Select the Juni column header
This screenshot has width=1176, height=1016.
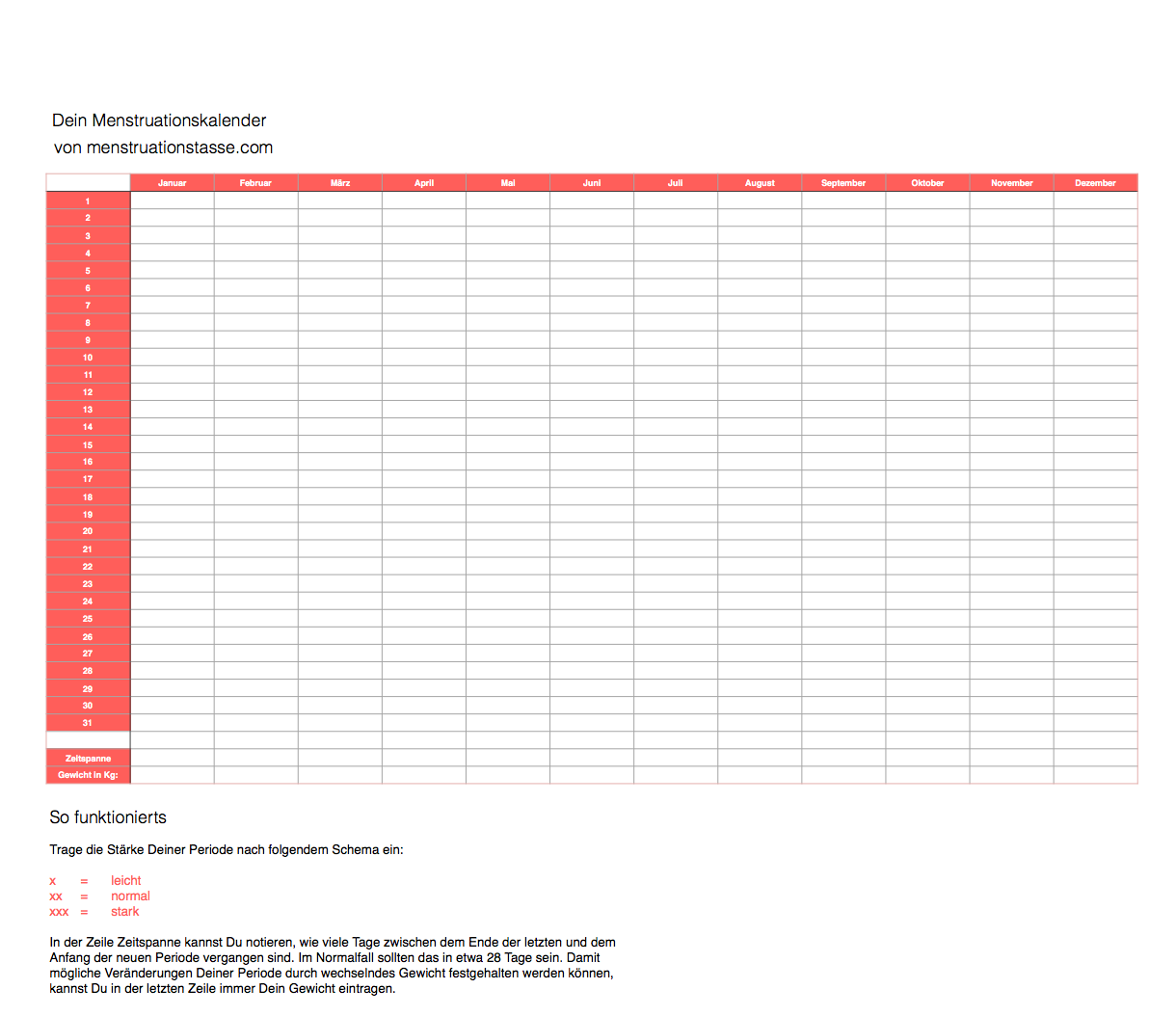coord(592,183)
